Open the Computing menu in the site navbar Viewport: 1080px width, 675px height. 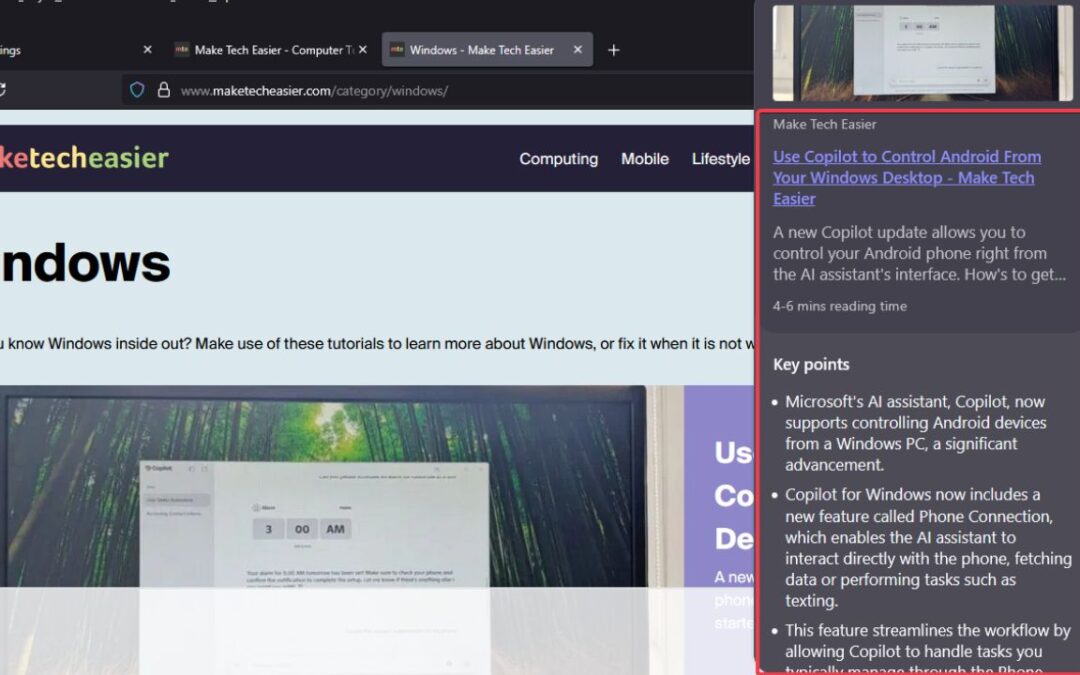click(558, 159)
